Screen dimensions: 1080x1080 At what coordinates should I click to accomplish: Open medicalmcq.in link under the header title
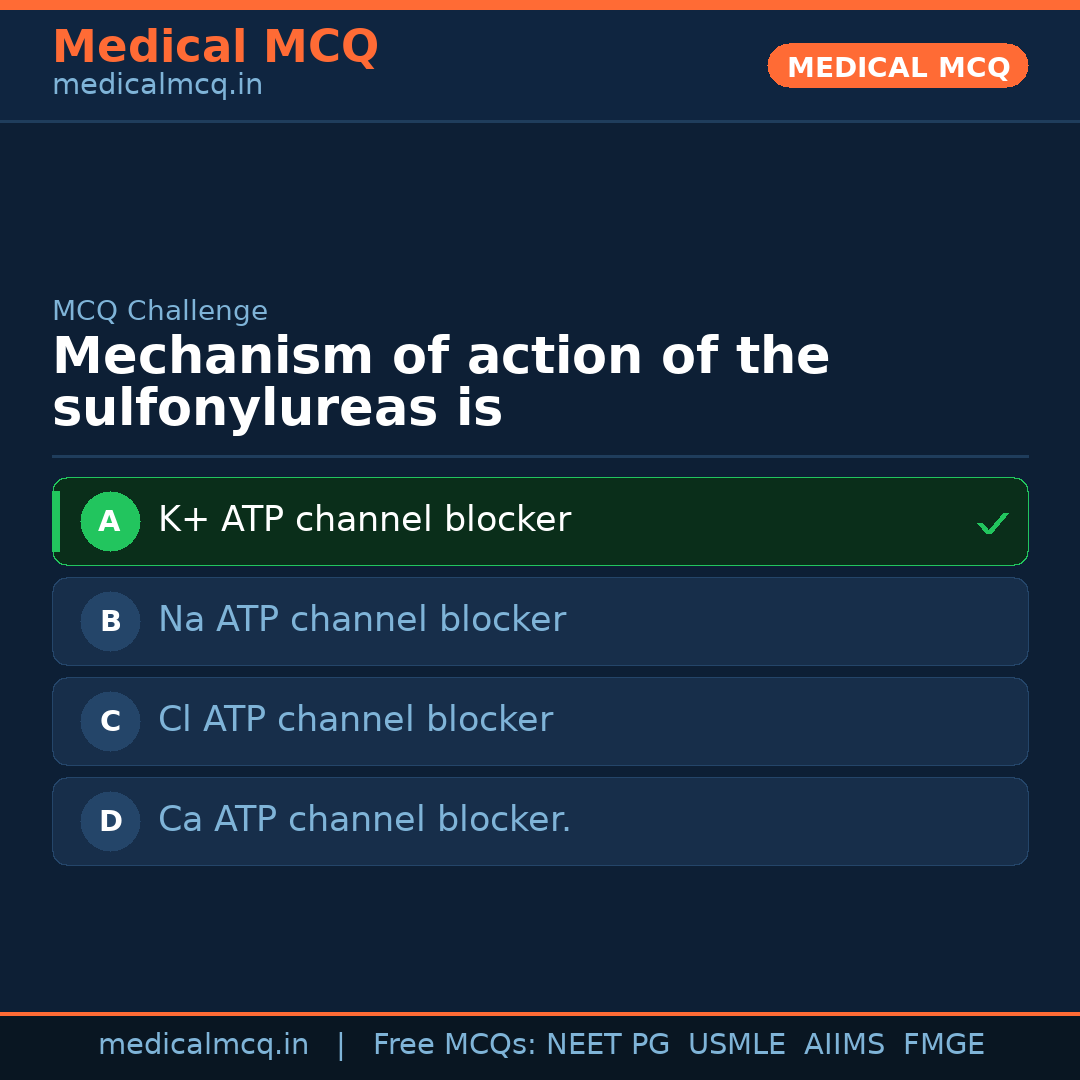point(157,86)
